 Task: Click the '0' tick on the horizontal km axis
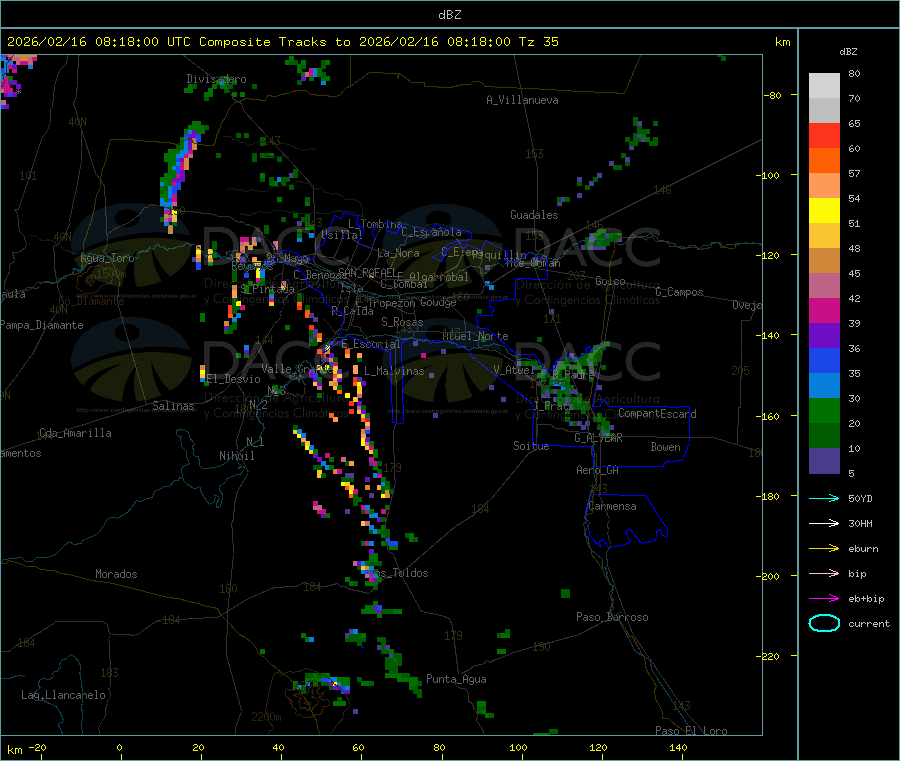tap(119, 747)
